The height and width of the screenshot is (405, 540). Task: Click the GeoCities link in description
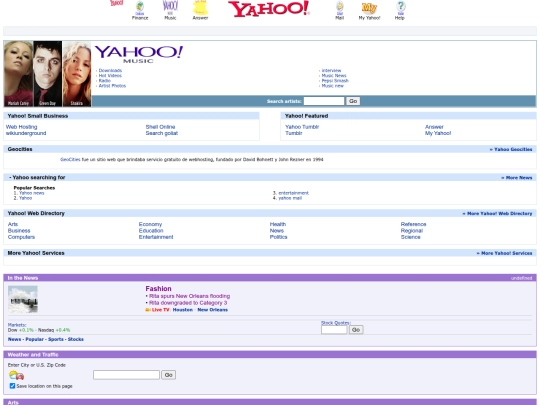coord(70,159)
